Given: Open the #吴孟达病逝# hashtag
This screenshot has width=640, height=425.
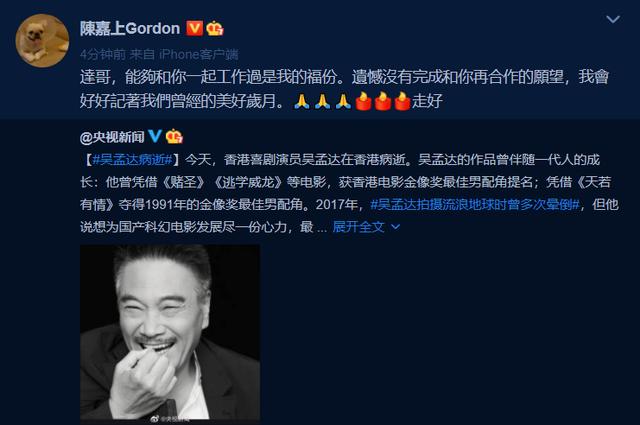Looking at the screenshot, I should click(133, 160).
